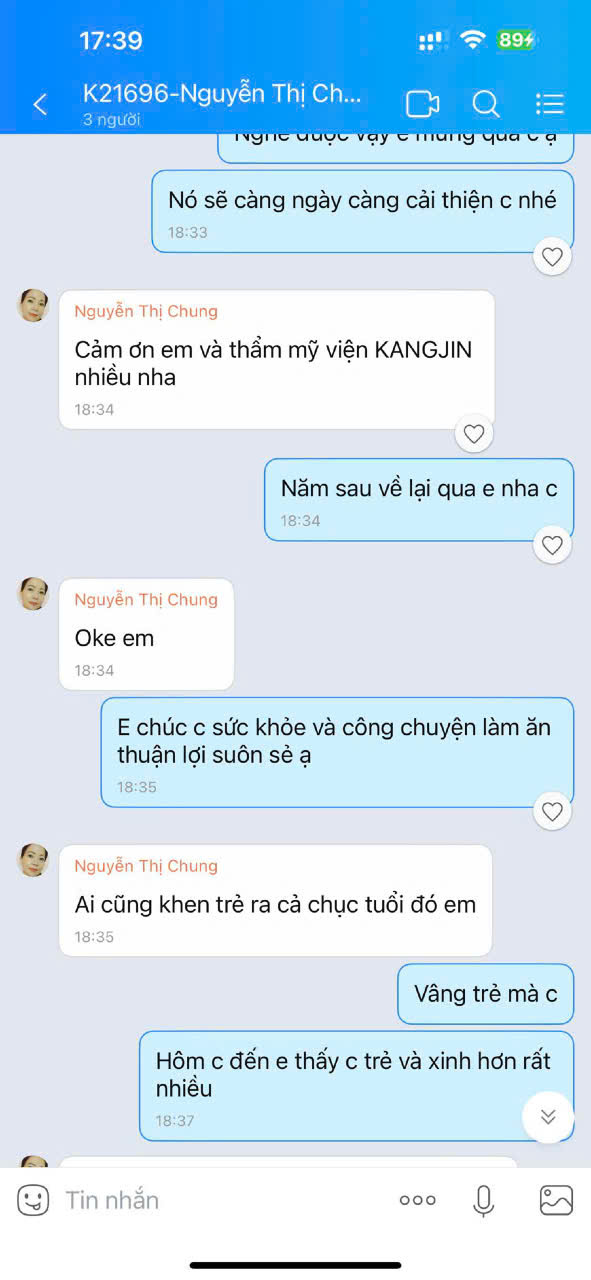
Task: Heart the "Năm sau về lại qua e nha c" message
Action: tap(553, 545)
